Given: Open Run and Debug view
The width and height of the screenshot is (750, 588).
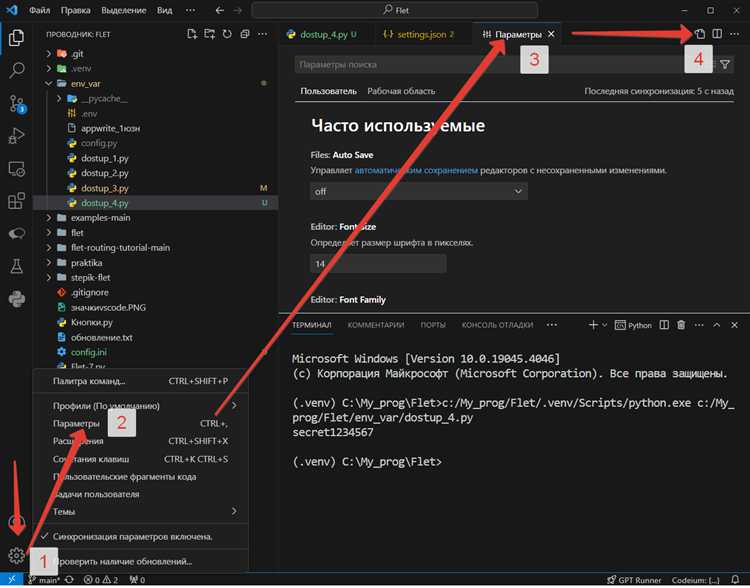Looking at the screenshot, I should tap(16, 136).
